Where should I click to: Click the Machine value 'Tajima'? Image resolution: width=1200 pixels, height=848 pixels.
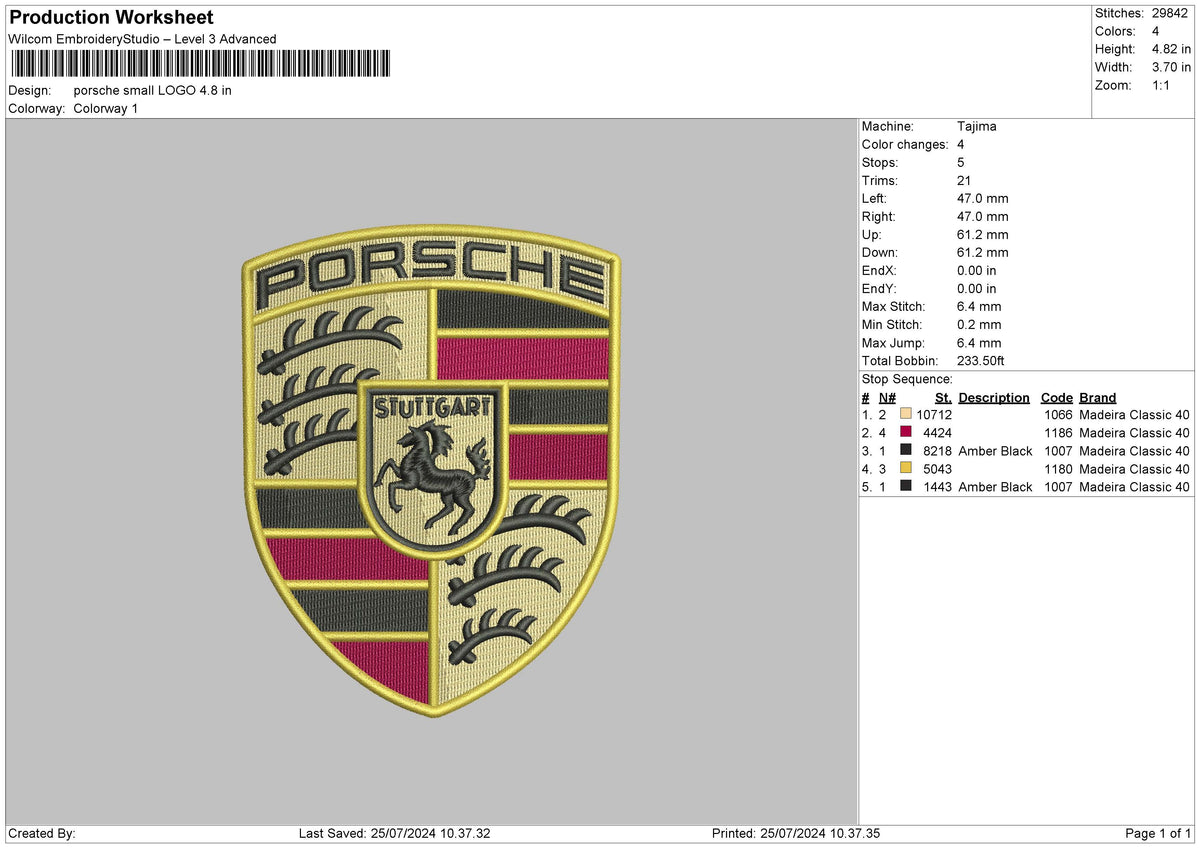click(x=977, y=126)
